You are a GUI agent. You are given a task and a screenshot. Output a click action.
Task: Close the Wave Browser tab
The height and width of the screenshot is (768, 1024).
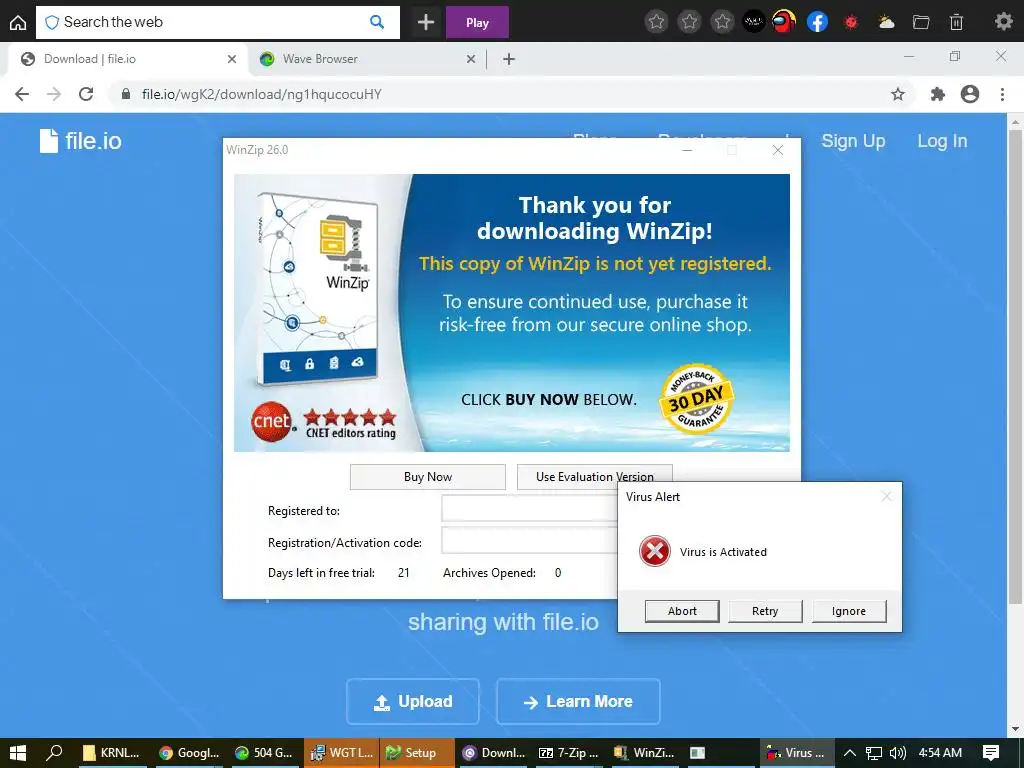point(471,59)
